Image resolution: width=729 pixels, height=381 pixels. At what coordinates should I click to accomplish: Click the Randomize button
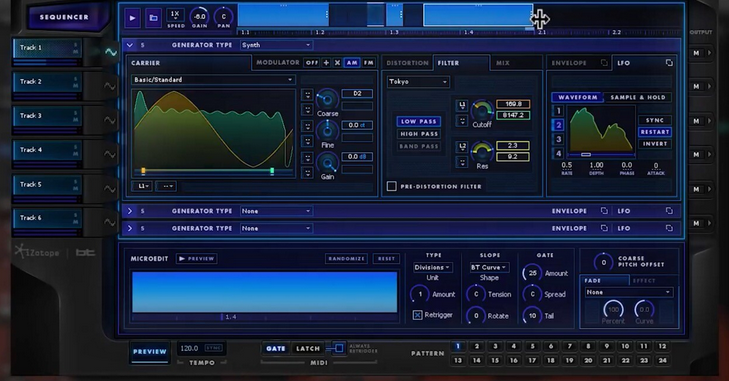(x=346, y=259)
